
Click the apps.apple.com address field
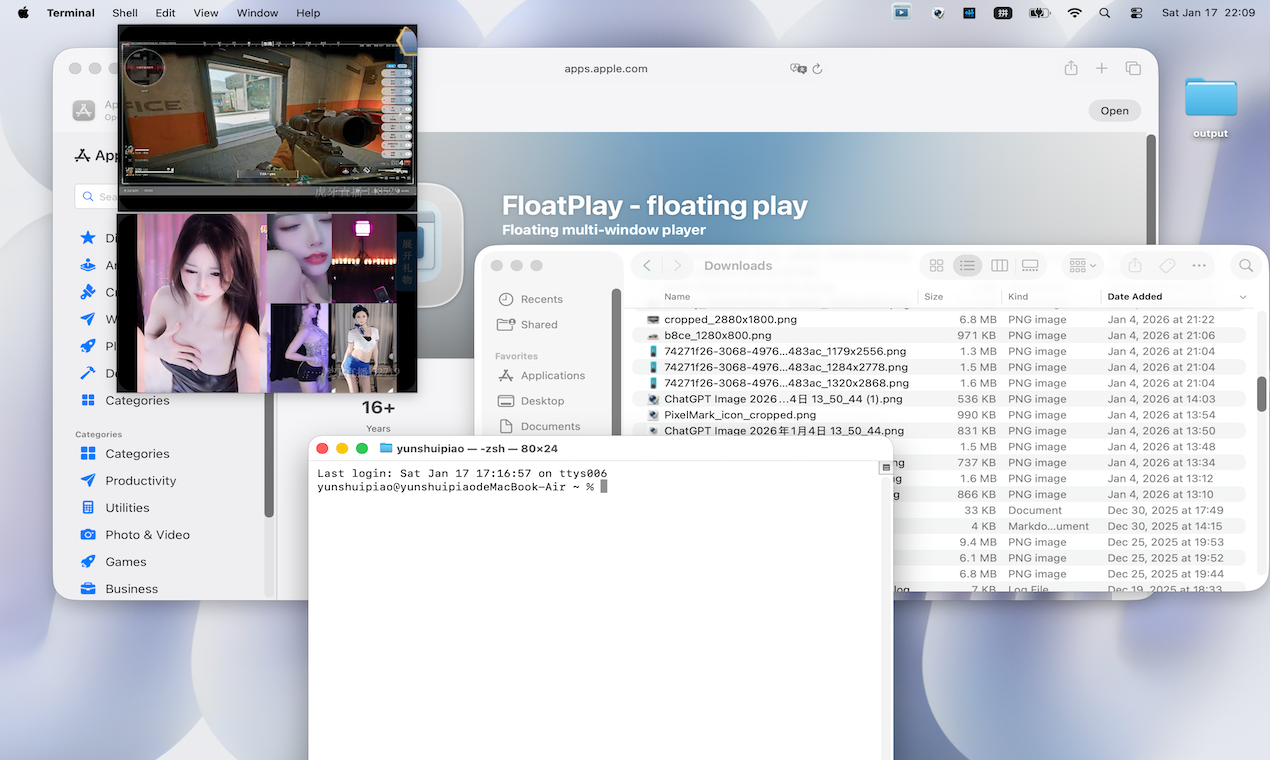(606, 69)
